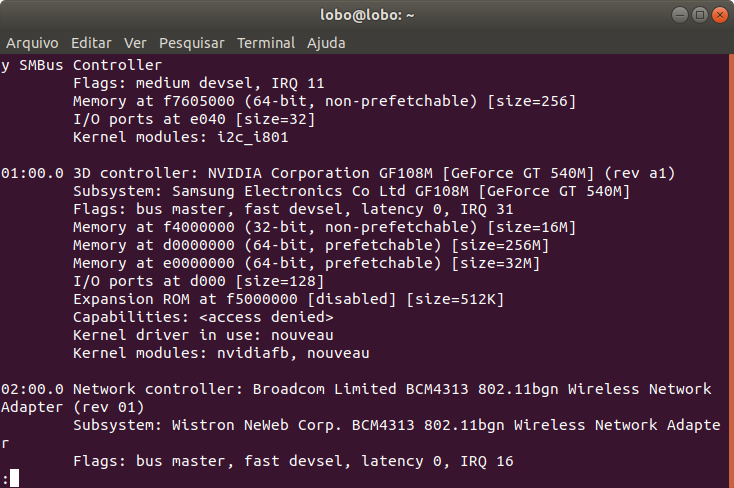Close the terminal window

tap(716, 15)
